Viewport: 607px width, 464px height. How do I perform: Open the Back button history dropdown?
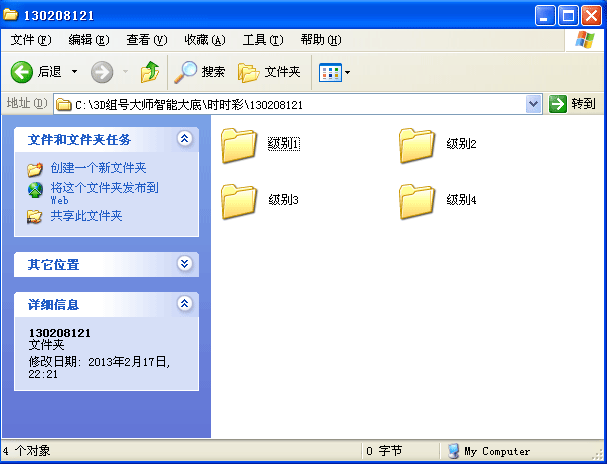[74, 72]
